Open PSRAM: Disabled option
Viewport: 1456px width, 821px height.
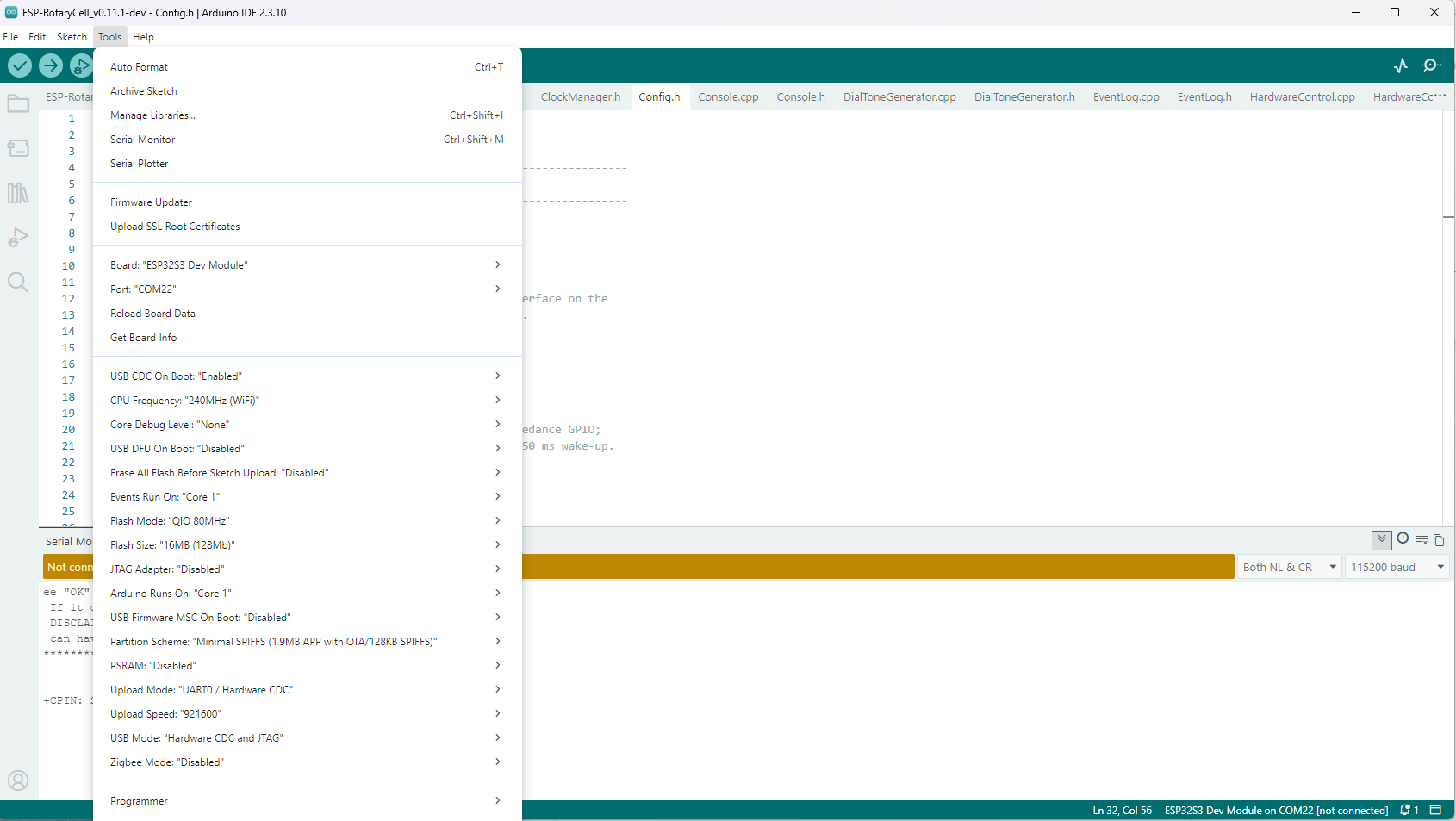[x=307, y=666]
